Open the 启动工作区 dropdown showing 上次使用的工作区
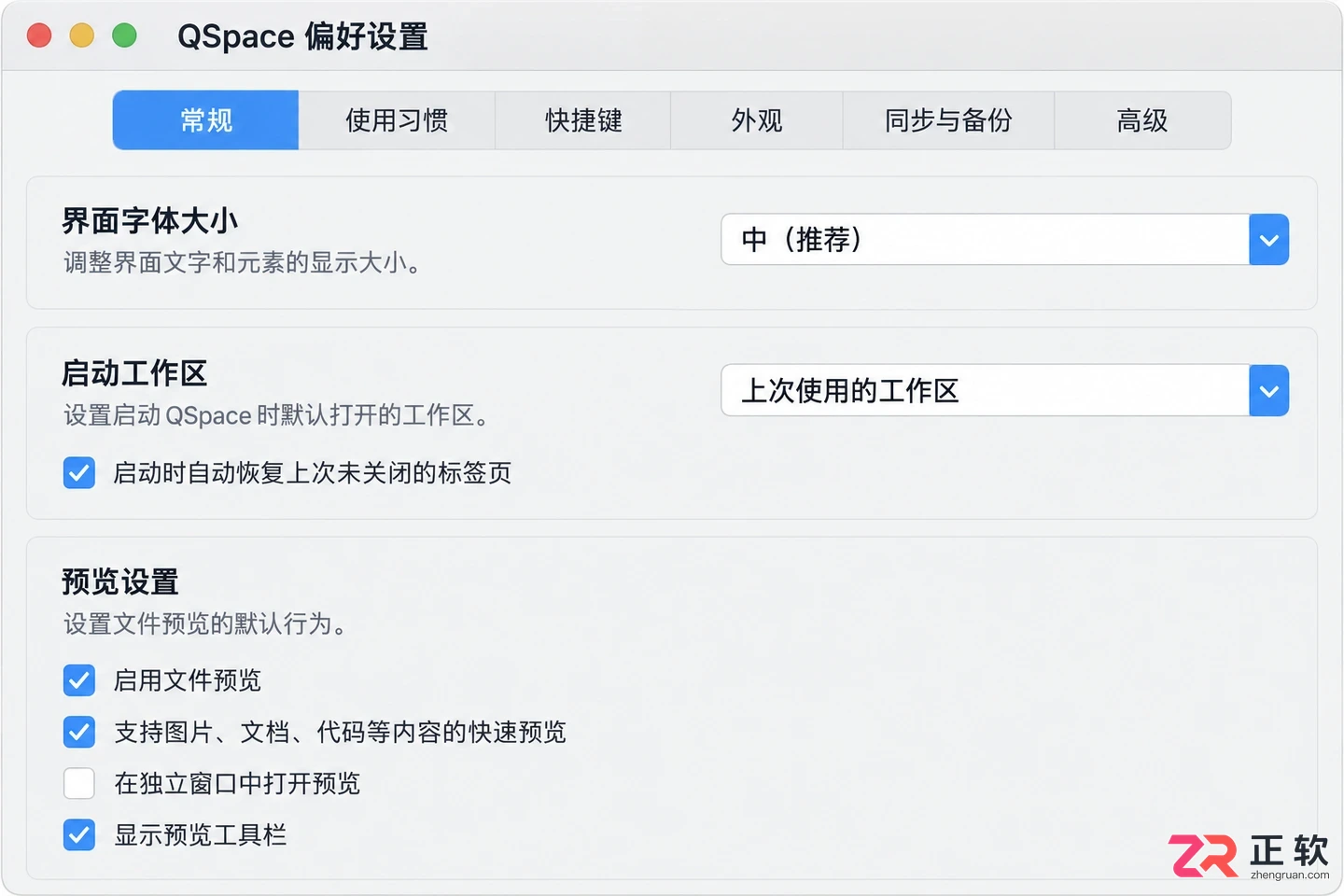 tap(1005, 390)
